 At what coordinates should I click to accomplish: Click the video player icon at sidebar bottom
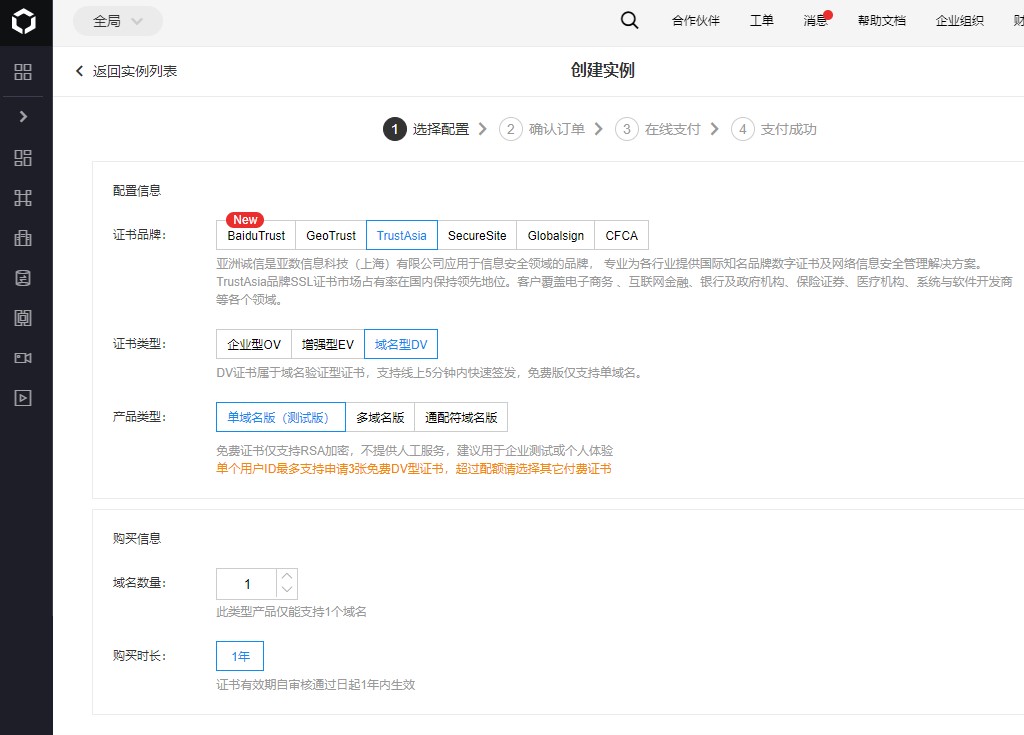coord(25,397)
